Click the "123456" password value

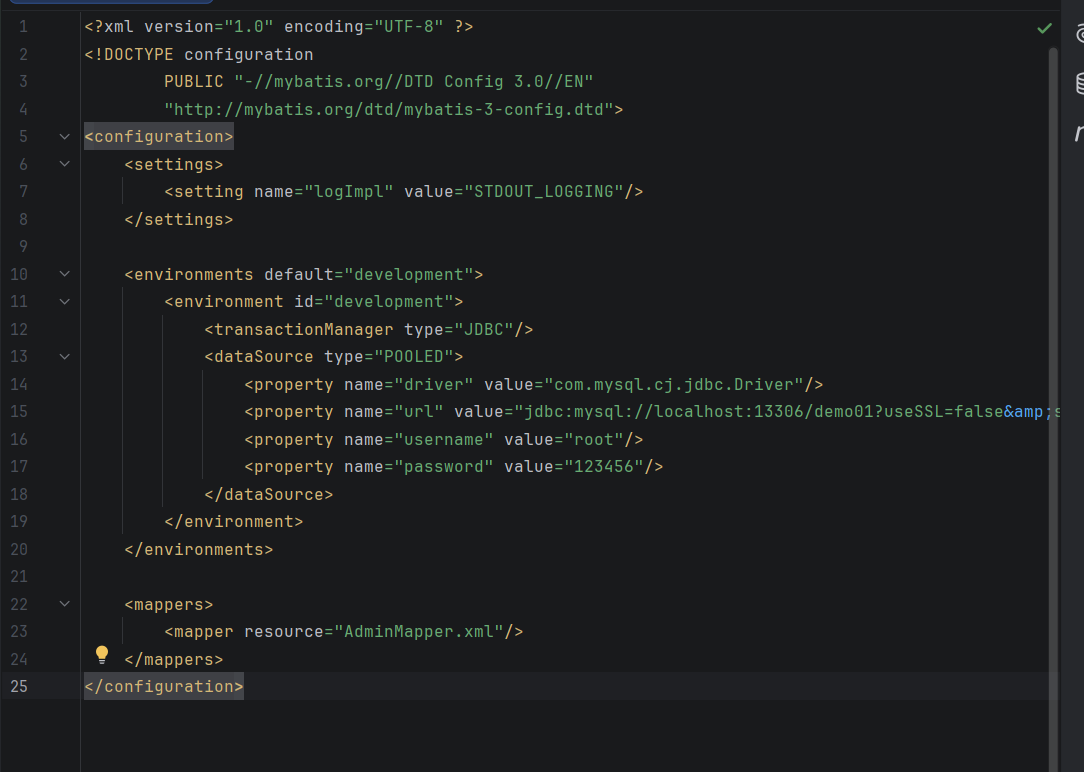pyautogui.click(x=604, y=467)
